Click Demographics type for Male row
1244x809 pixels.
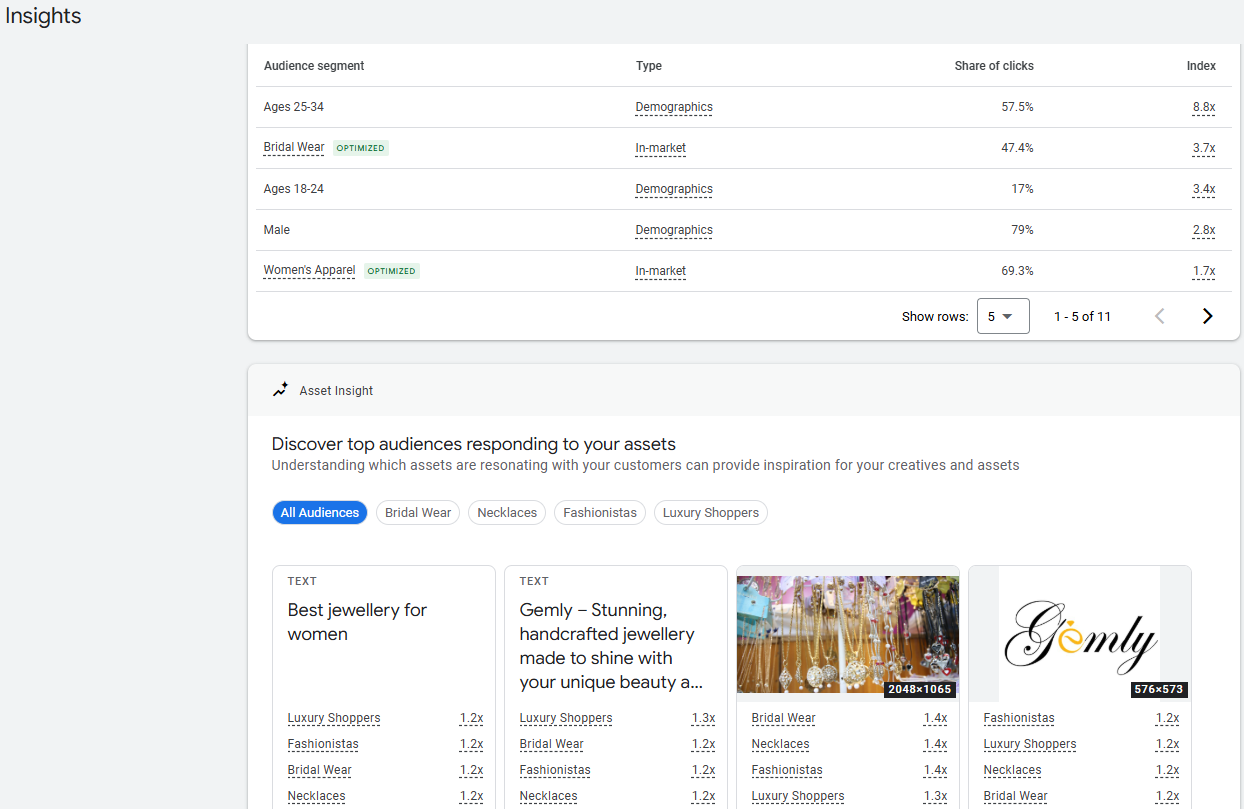tap(674, 230)
